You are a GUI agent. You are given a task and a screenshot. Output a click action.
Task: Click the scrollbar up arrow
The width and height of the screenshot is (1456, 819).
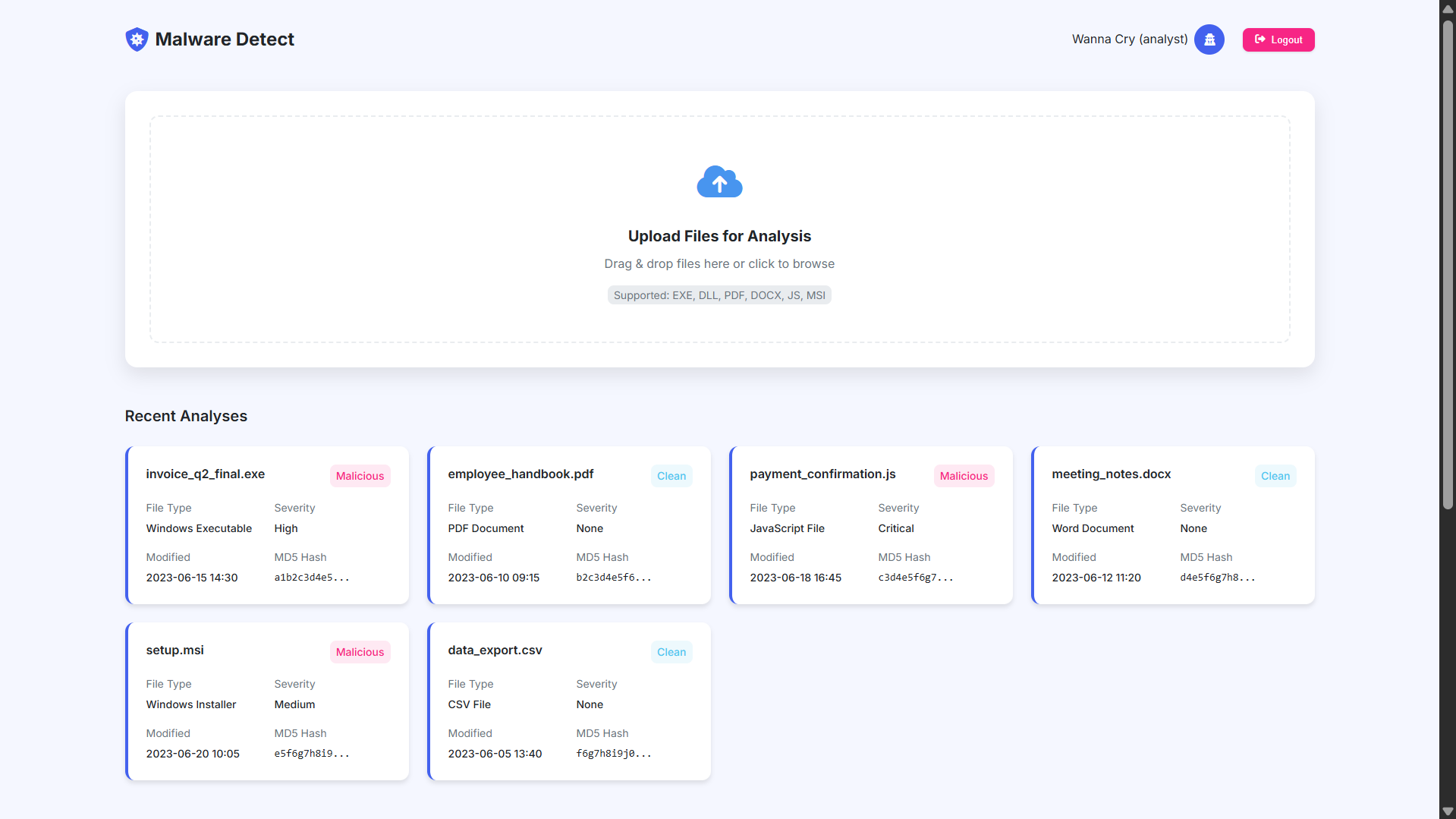[x=1448, y=8]
